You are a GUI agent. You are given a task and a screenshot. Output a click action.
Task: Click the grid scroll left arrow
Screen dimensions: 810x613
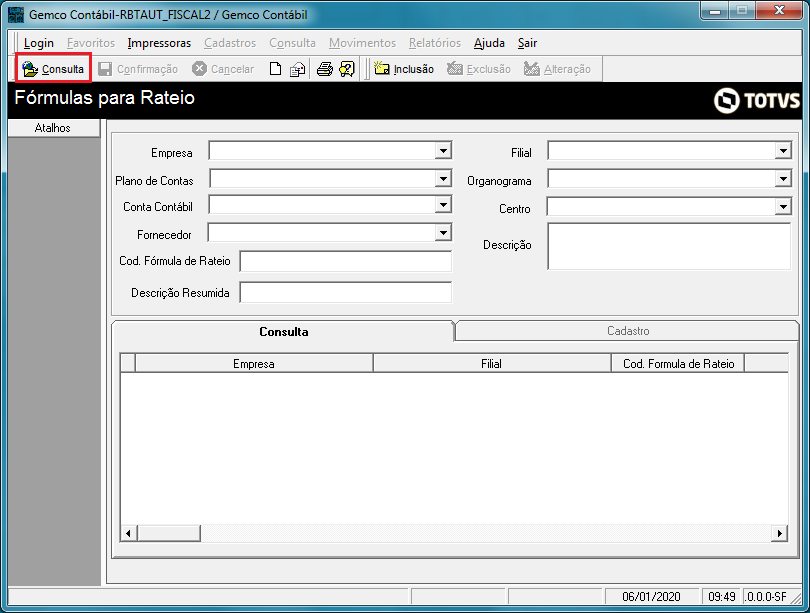tap(129, 533)
